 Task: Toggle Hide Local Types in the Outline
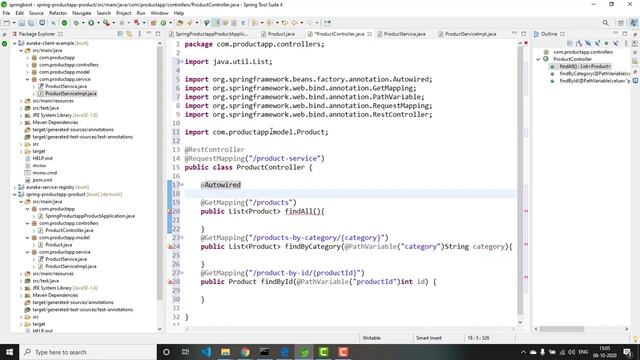[616, 43]
